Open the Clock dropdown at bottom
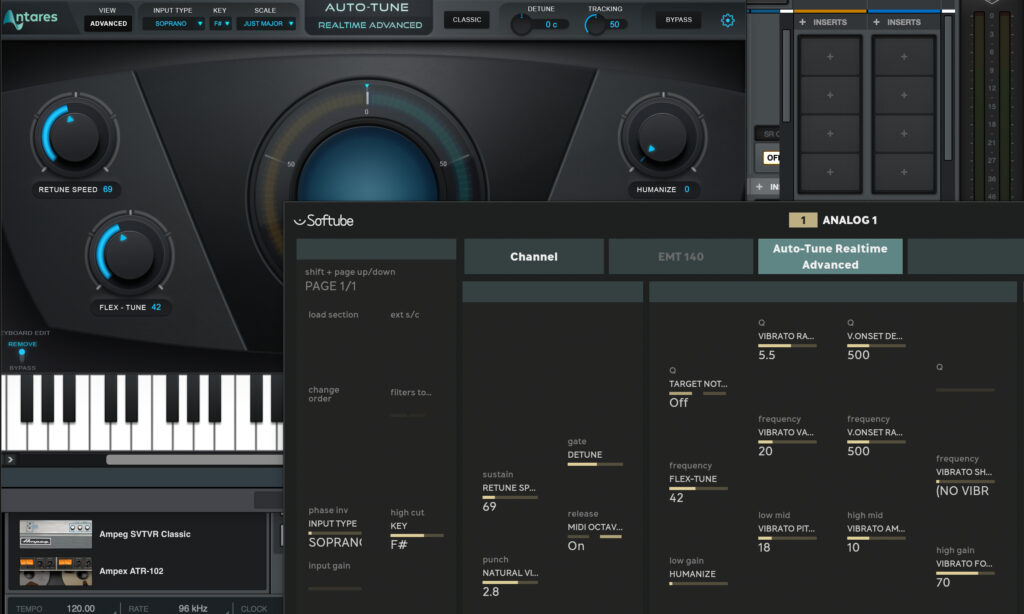 [254, 609]
